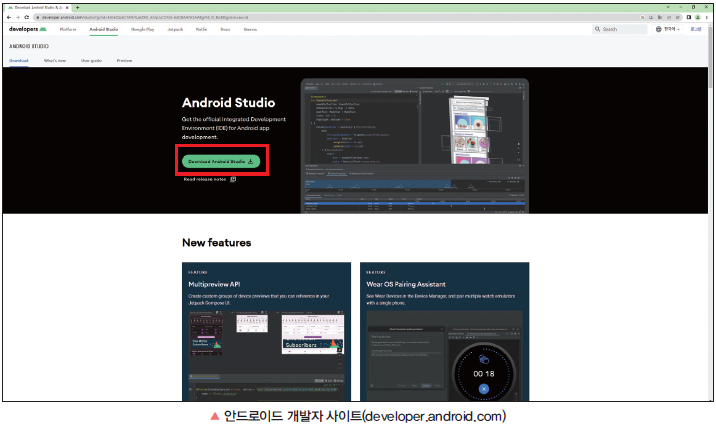Open the Platform nav item
Viewport: 716px width, 429px height.
point(68,29)
